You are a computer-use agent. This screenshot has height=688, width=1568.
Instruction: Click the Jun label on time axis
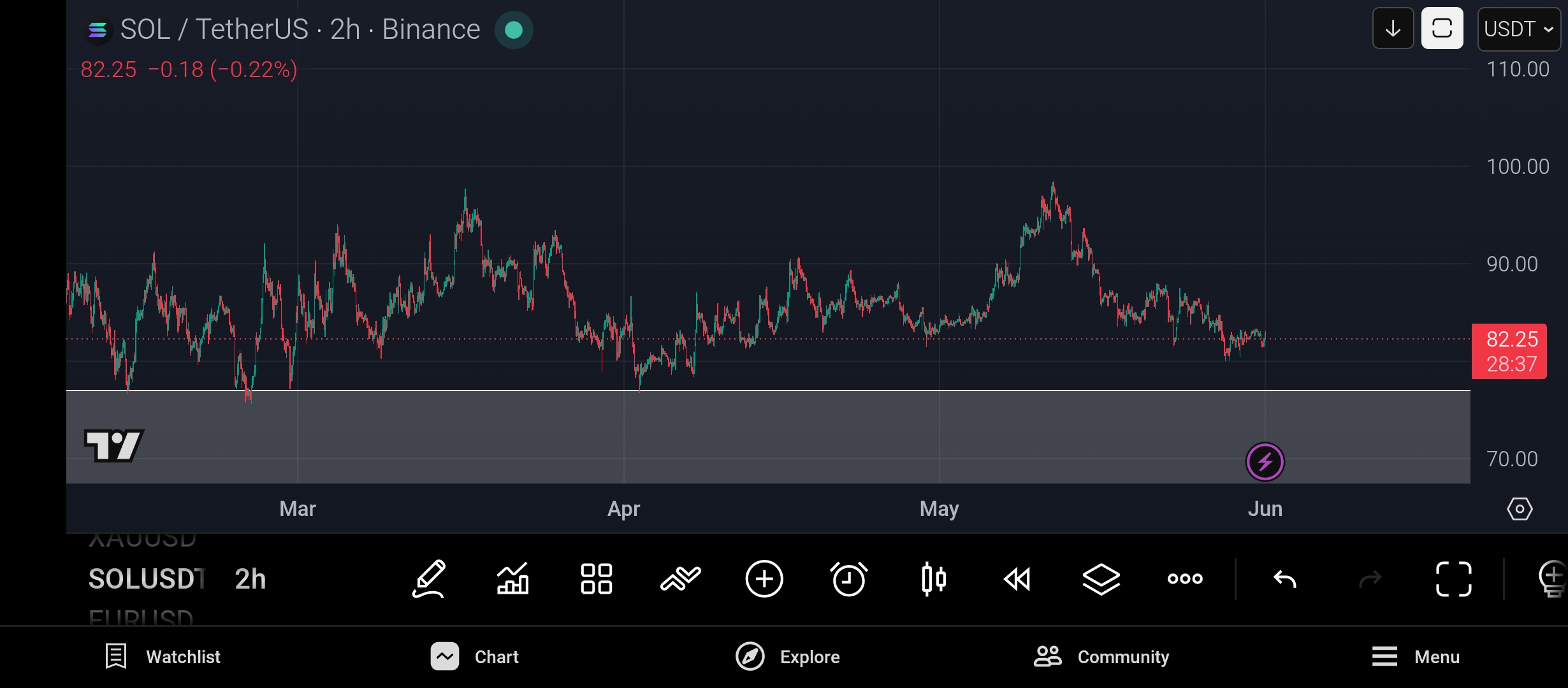coord(1265,509)
